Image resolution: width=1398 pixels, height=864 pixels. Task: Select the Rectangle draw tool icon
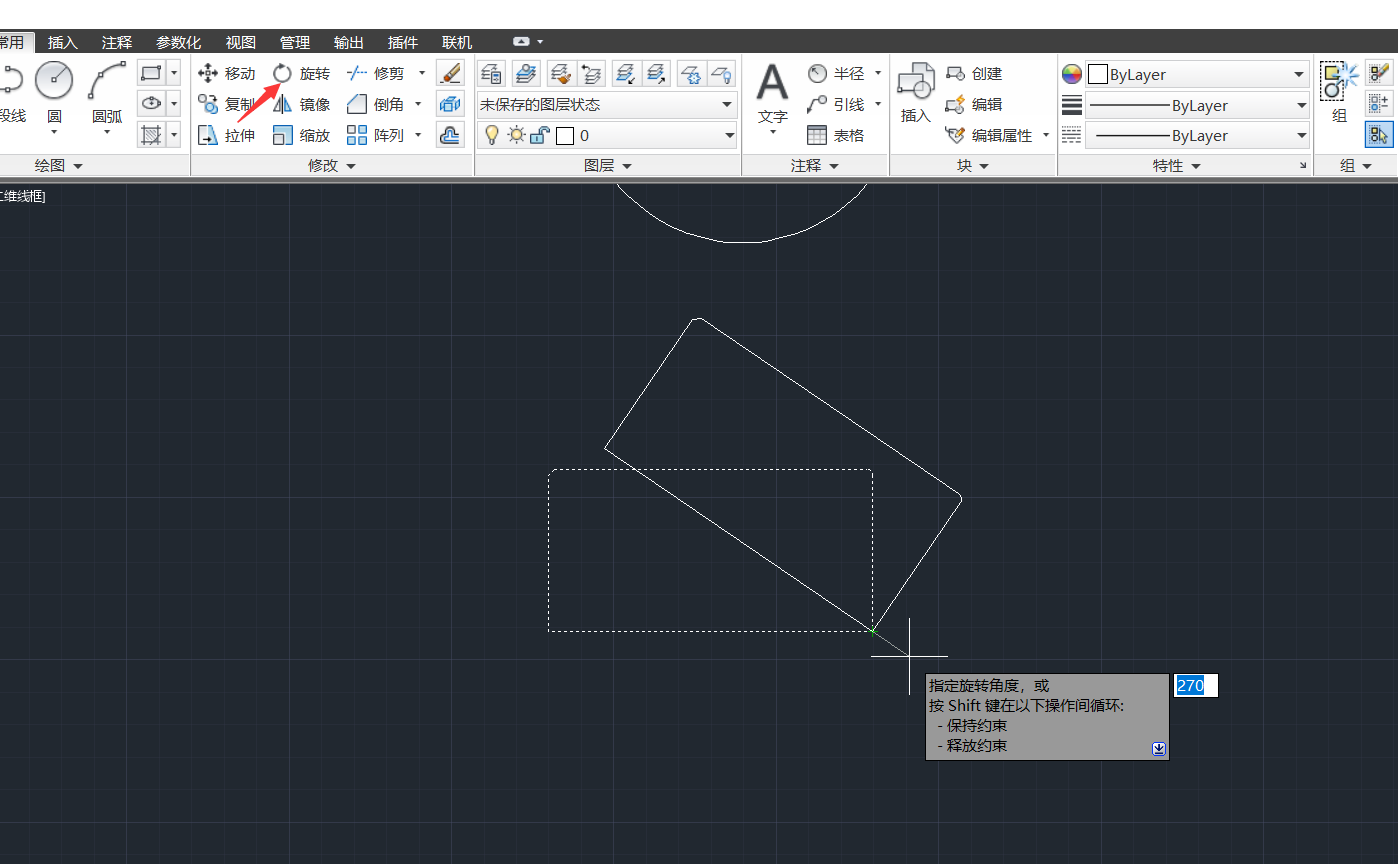coord(151,73)
